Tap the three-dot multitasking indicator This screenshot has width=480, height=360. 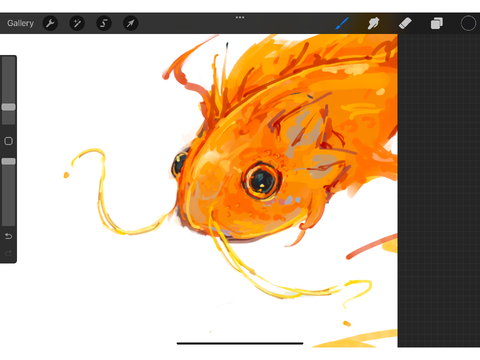(x=240, y=17)
